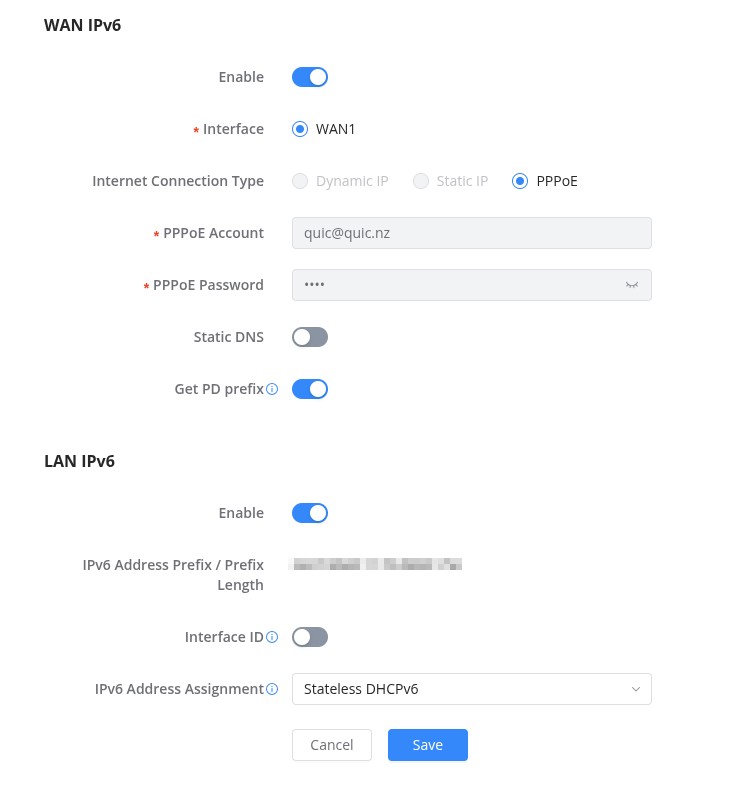Image resolution: width=746 pixels, height=791 pixels.
Task: Click the blurred IPv6 address prefix value
Action: (x=376, y=565)
